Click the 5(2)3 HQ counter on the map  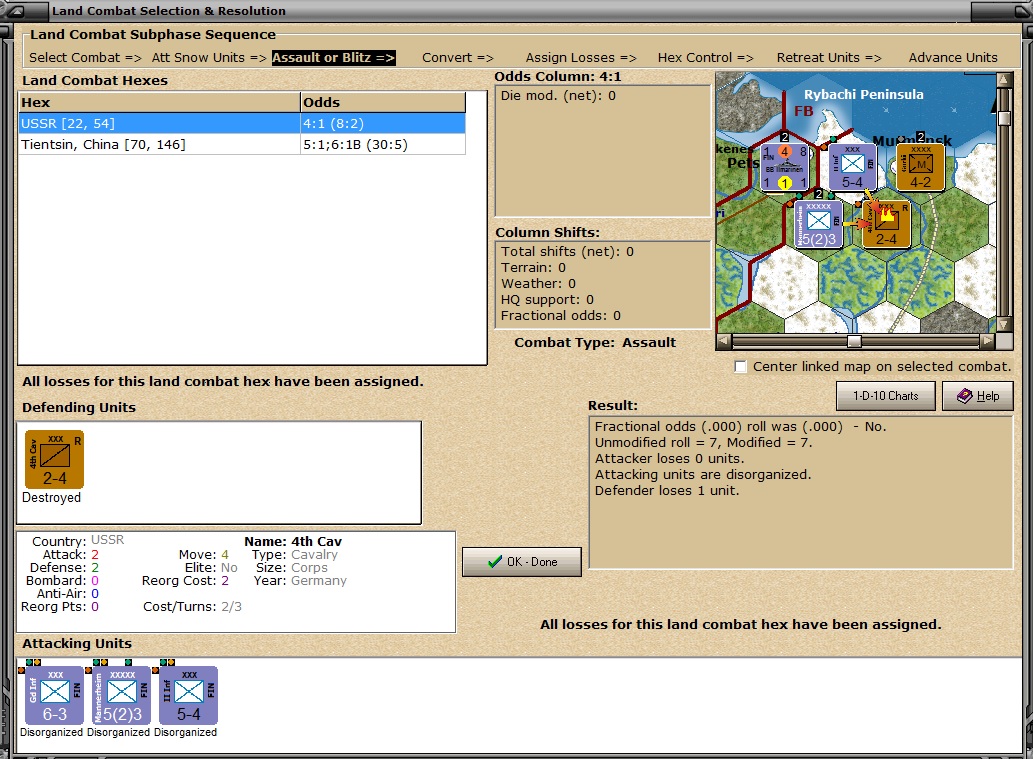[819, 225]
